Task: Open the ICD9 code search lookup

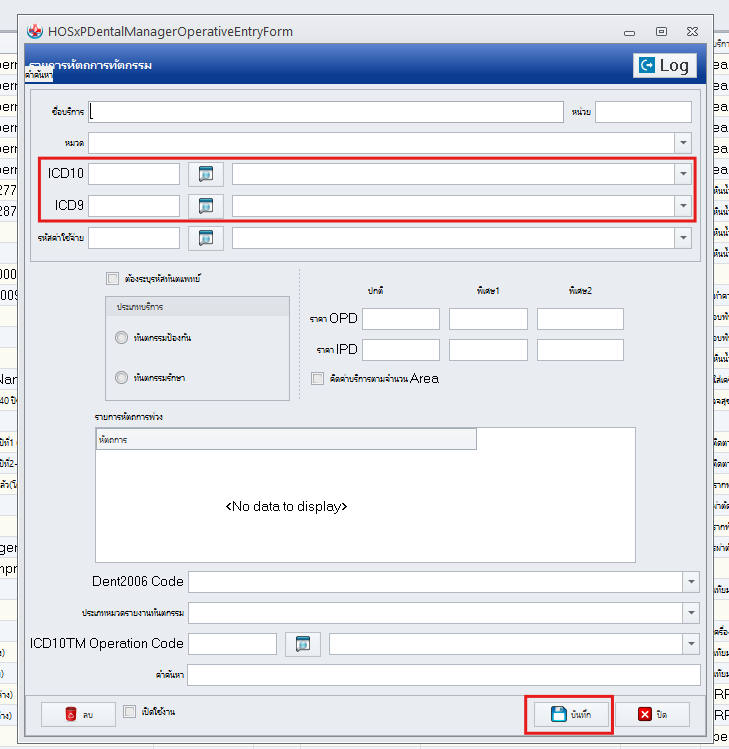Action: pyautogui.click(x=206, y=206)
